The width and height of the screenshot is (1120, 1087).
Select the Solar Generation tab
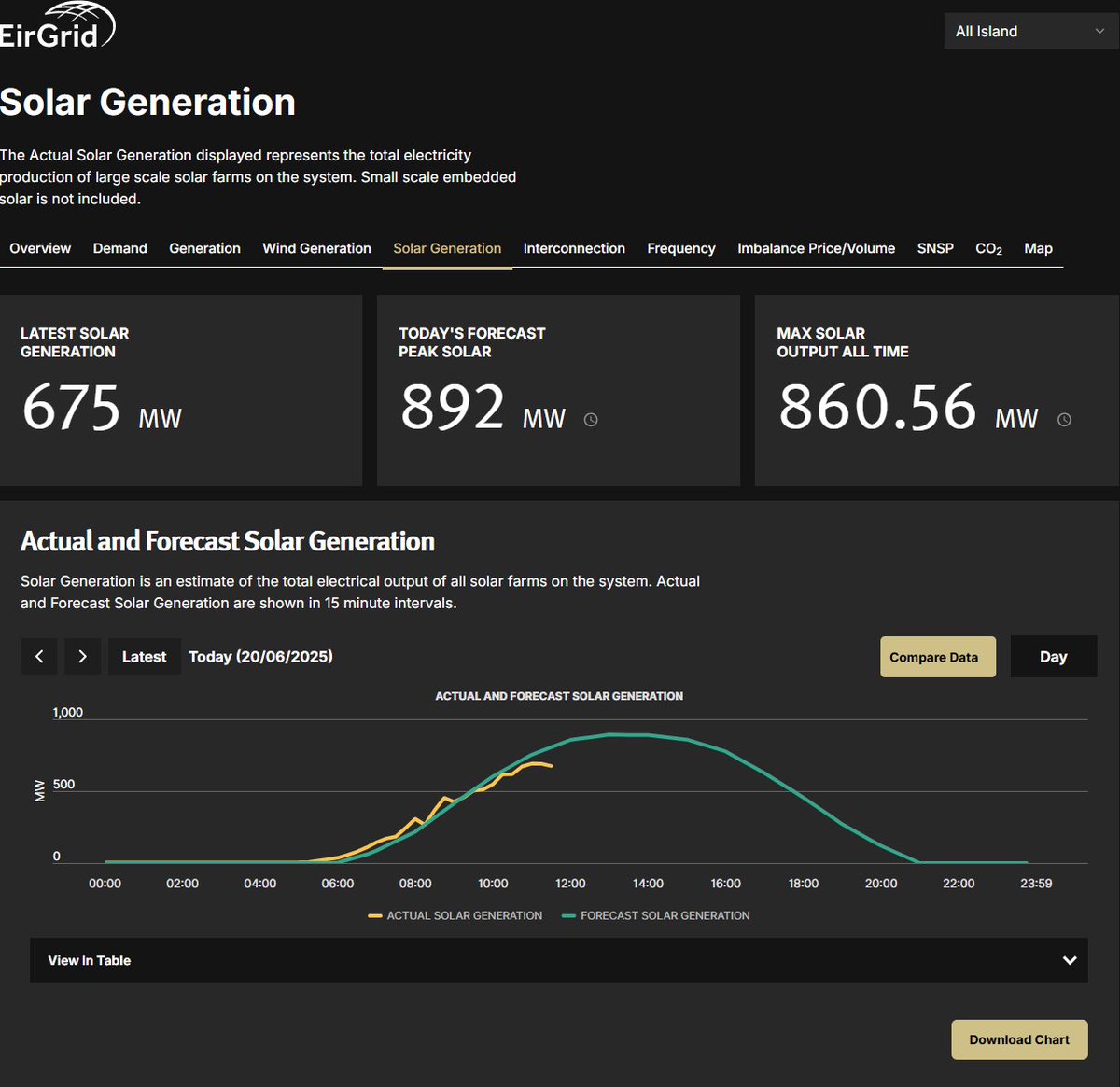pos(447,248)
